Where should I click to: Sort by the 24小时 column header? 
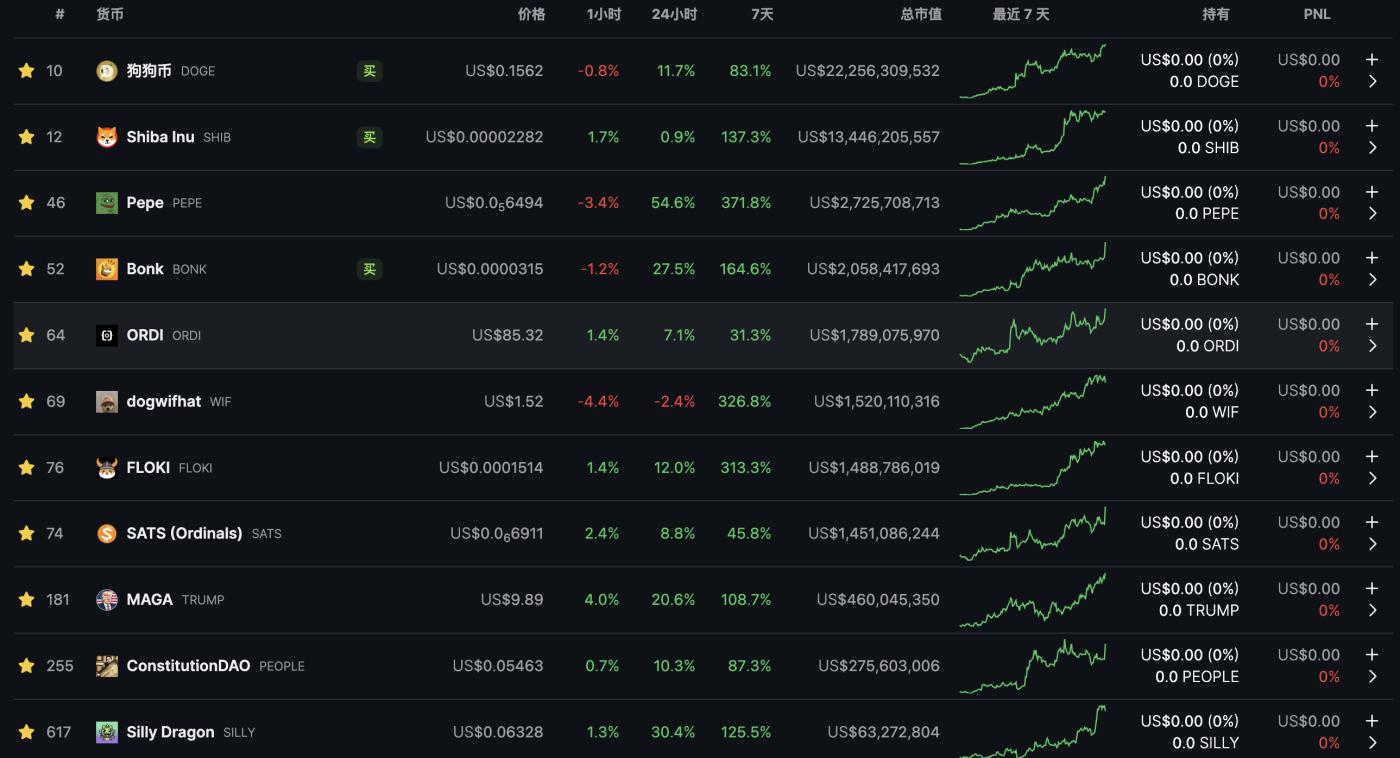click(674, 15)
